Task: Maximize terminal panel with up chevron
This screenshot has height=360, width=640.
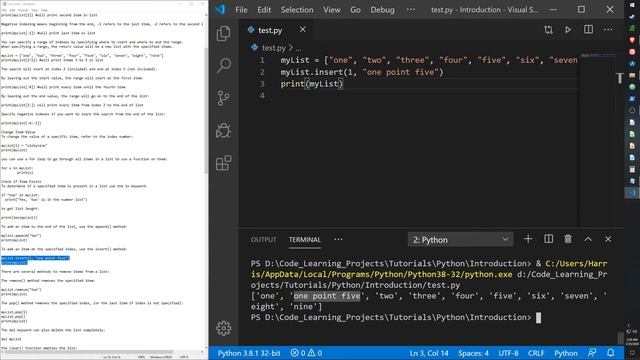Action: click(x=588, y=239)
